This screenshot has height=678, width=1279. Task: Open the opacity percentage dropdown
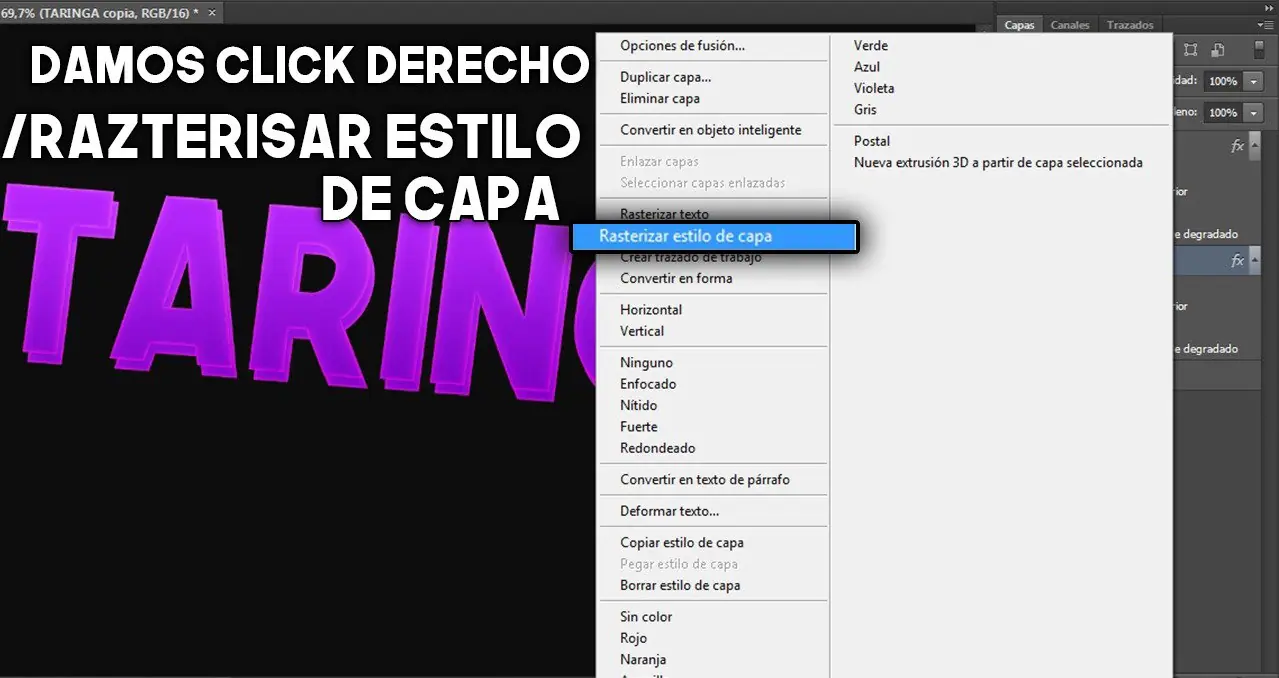tap(1254, 81)
